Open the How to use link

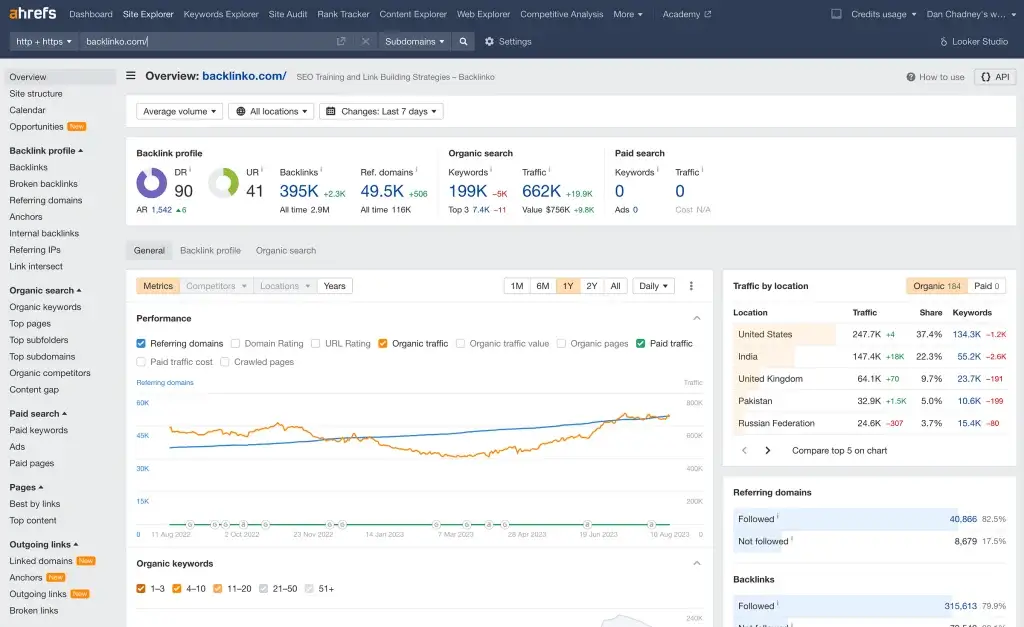pos(935,77)
